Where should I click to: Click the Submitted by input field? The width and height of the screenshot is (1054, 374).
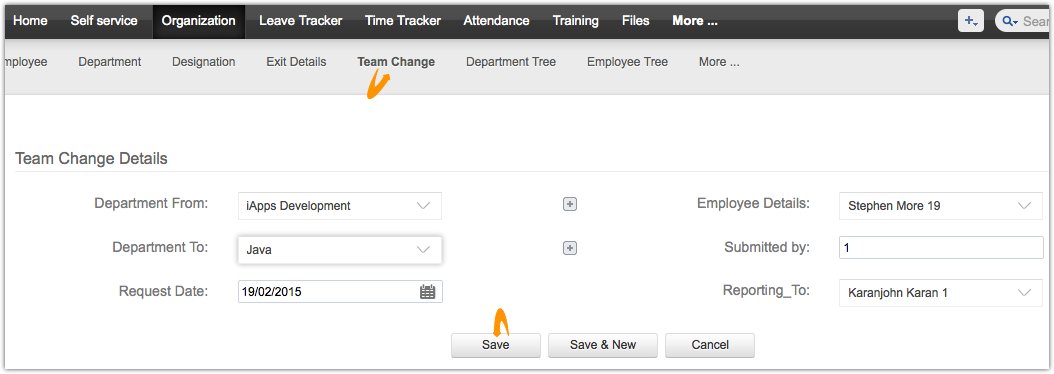[941, 248]
